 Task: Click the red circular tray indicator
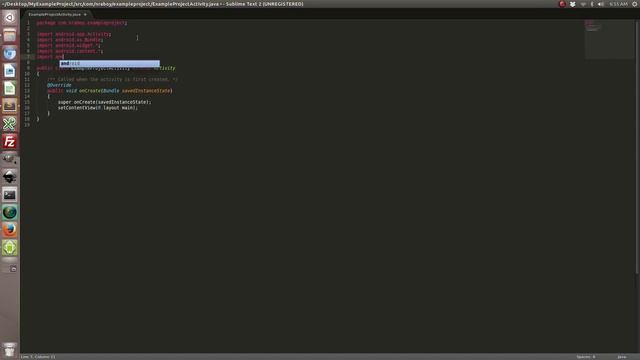pyautogui.click(x=562, y=4)
